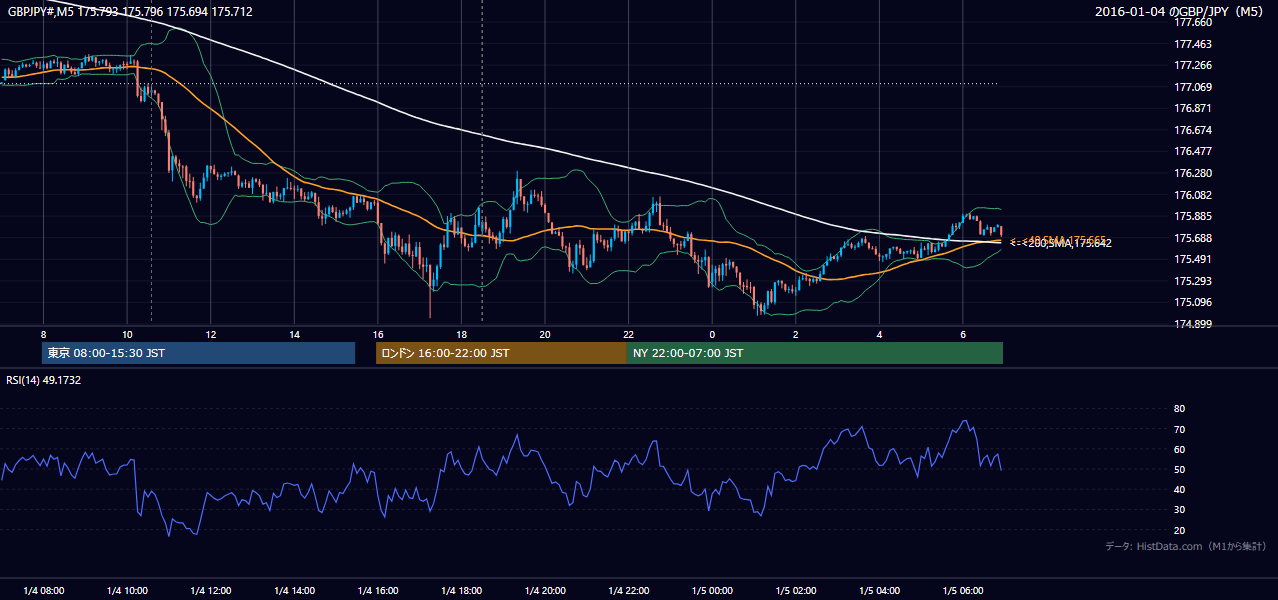Click RSI axis level 80

(x=1179, y=409)
